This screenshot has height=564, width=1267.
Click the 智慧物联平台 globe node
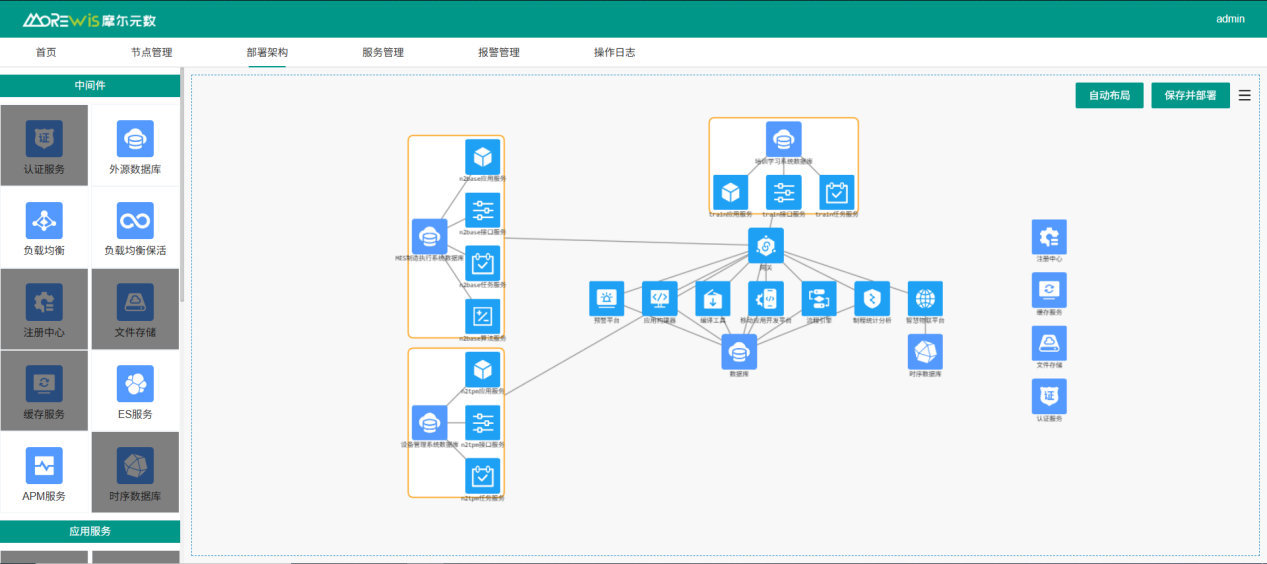click(x=925, y=298)
